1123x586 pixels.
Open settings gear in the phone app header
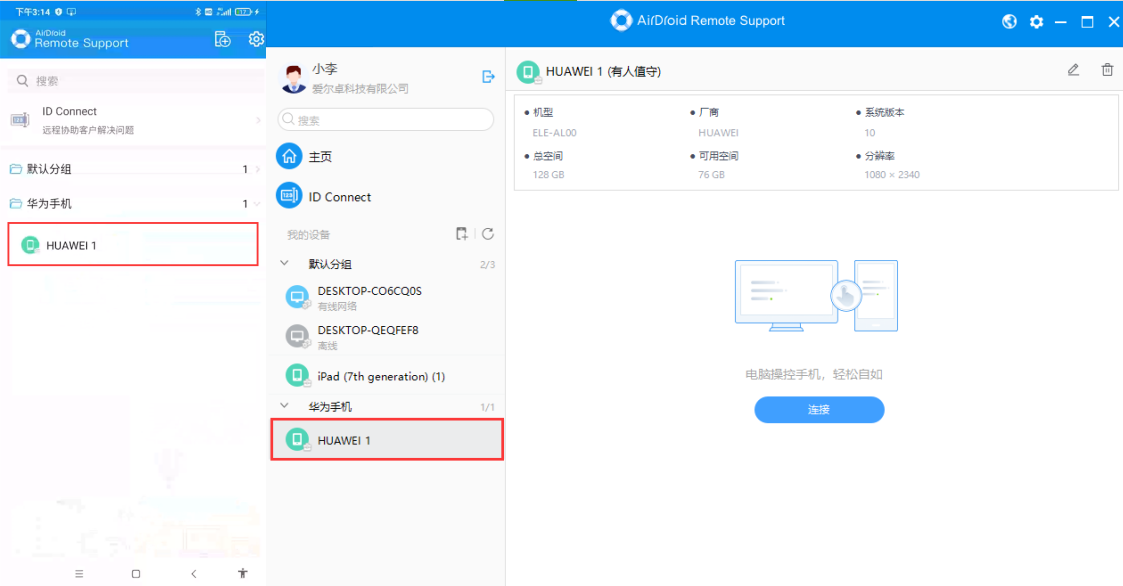click(256, 39)
